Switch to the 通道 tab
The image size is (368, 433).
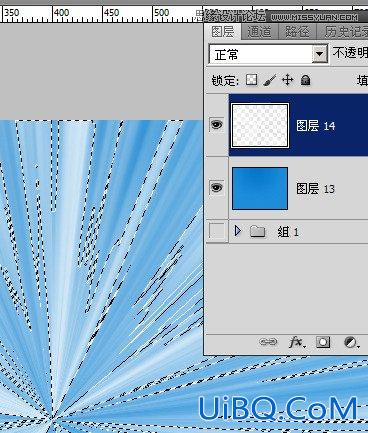(260, 32)
